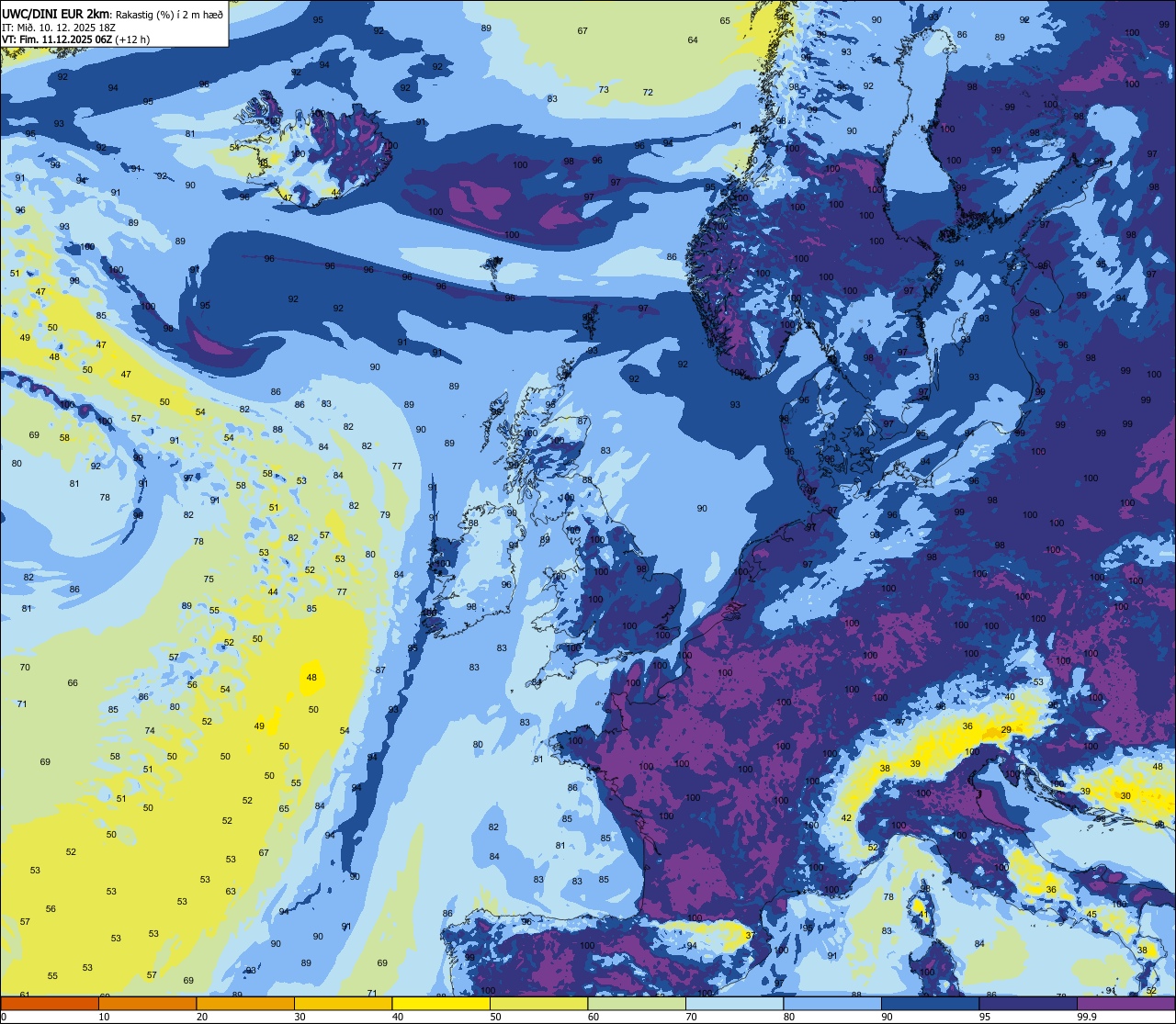The image size is (1176, 1024).
Task: Click the purple legend swatch above 99.9
Action: pyautogui.click(x=1126, y=1004)
